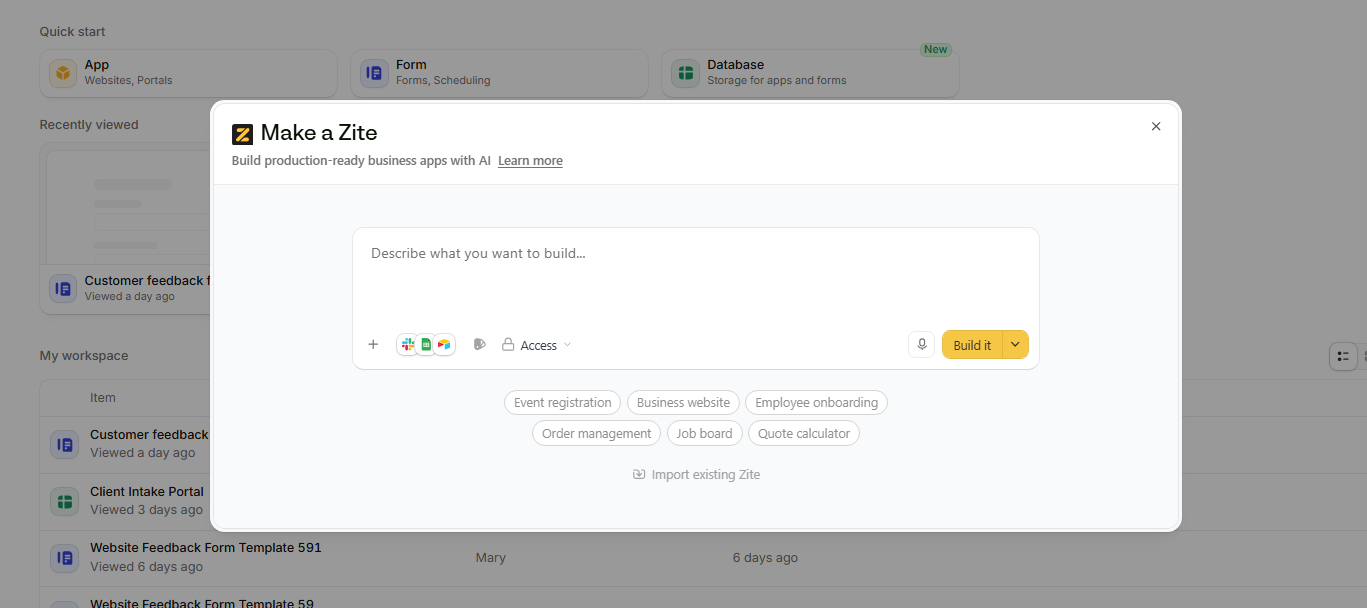Open the Database quick start card

[x=810, y=73]
